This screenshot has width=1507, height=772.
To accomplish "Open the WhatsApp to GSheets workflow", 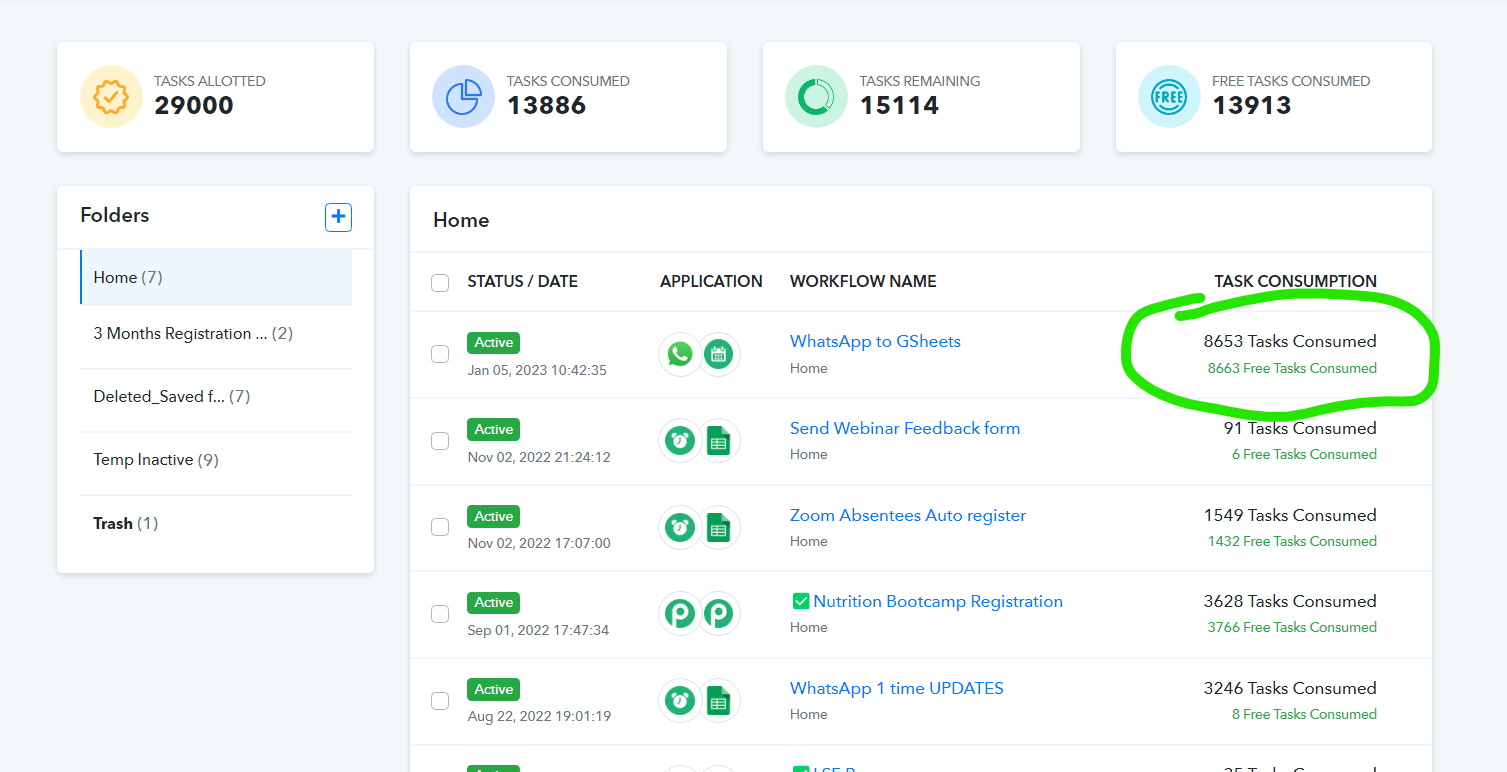I will point(875,341).
